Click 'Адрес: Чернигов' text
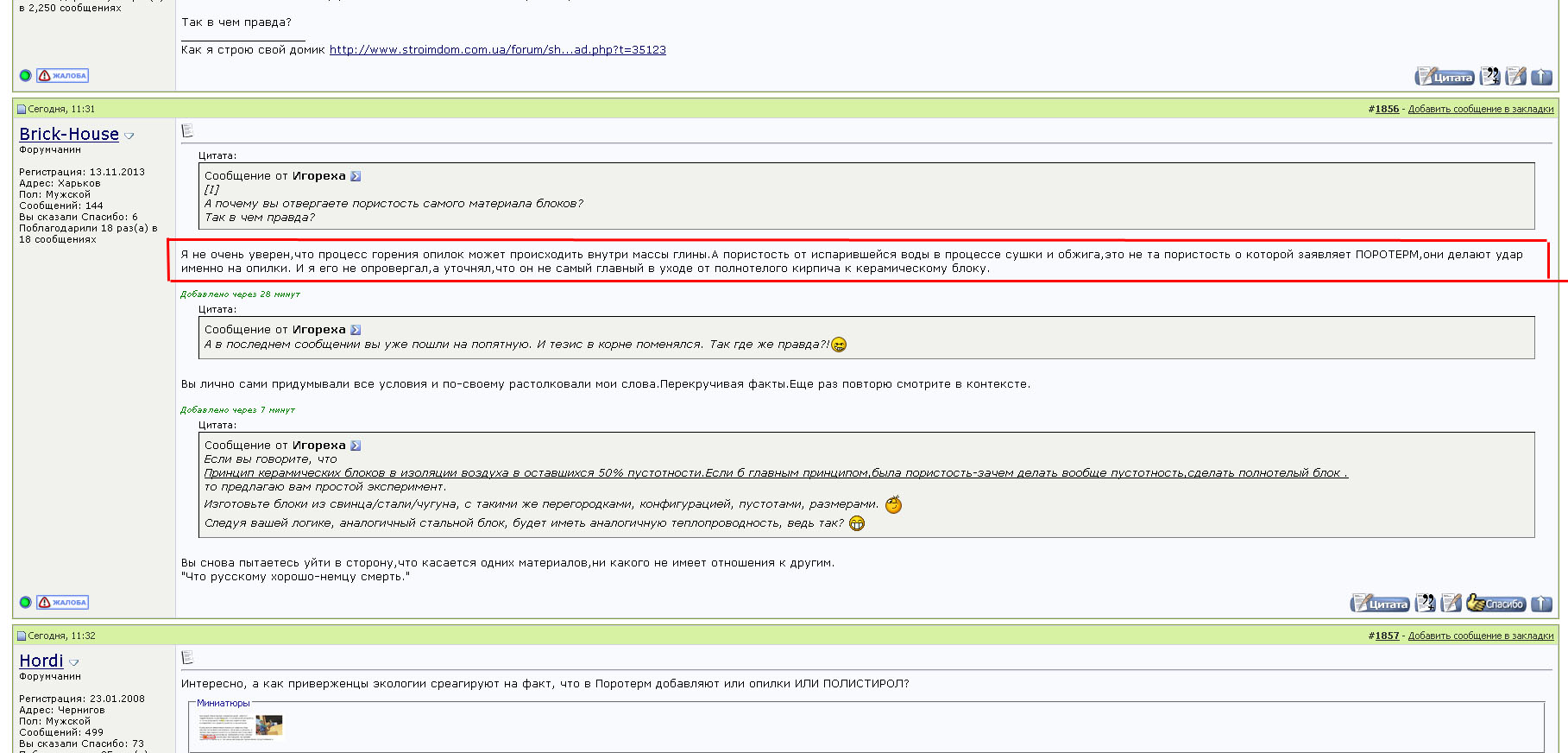 point(62,710)
